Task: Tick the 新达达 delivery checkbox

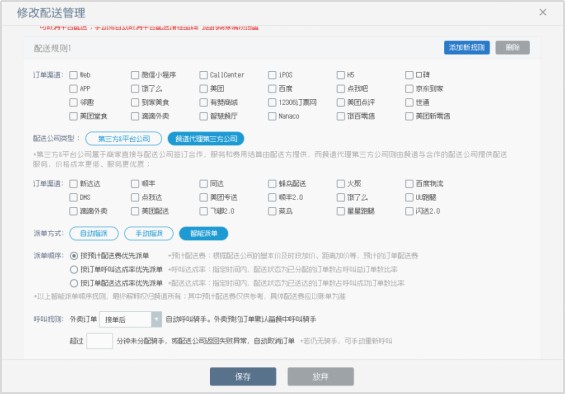Action: pos(74,183)
